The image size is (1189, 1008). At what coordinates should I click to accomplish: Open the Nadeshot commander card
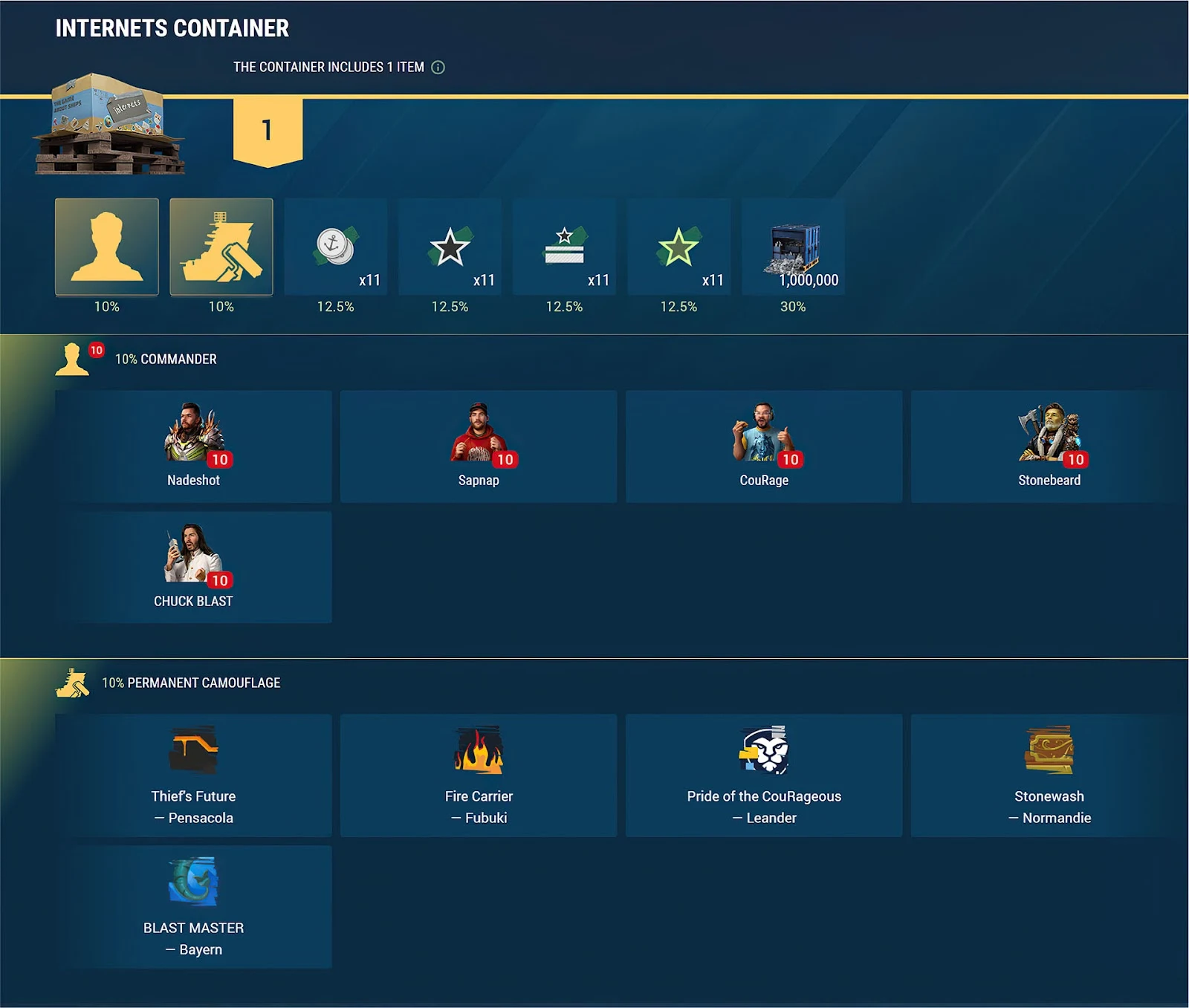[193, 446]
